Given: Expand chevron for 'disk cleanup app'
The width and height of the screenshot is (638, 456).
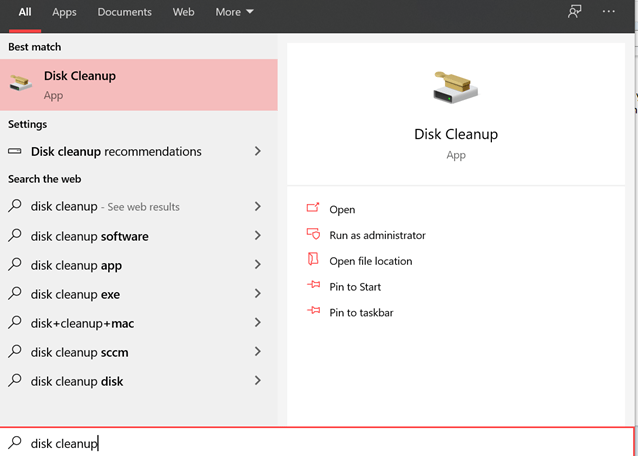Looking at the screenshot, I should tap(258, 265).
